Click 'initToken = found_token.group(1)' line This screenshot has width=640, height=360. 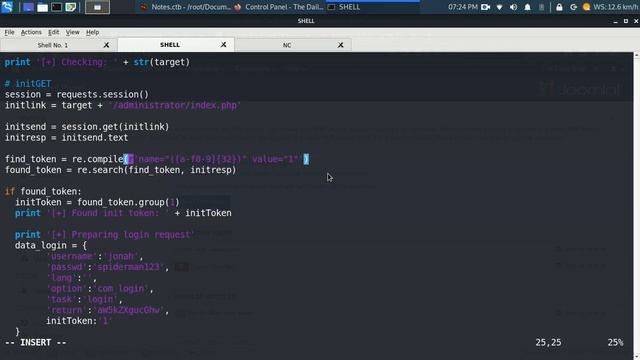tap(97, 202)
